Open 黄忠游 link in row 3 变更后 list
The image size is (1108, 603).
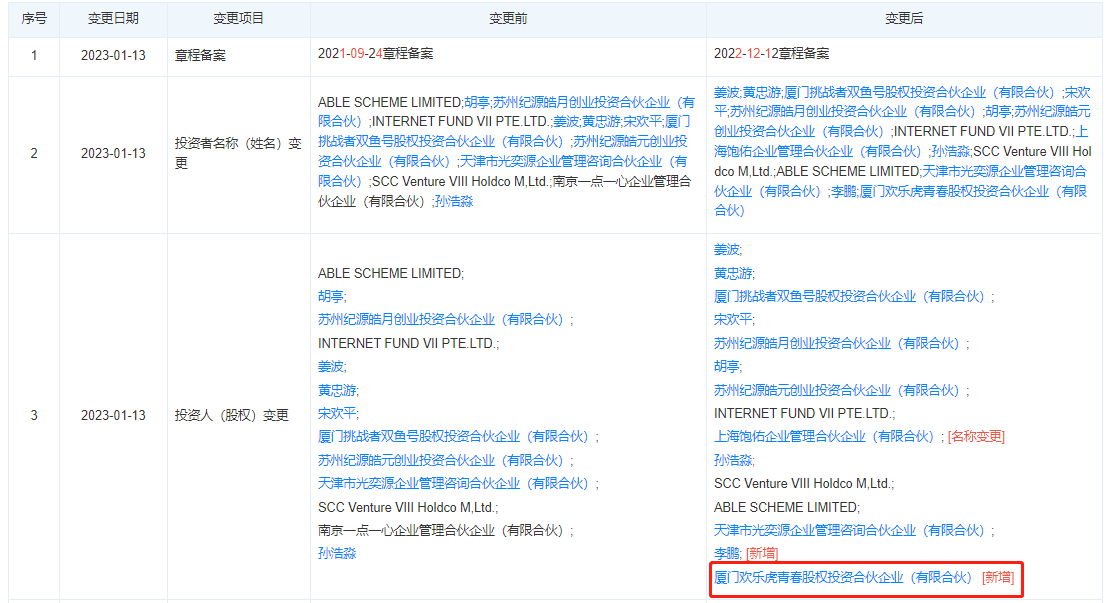pos(733,273)
